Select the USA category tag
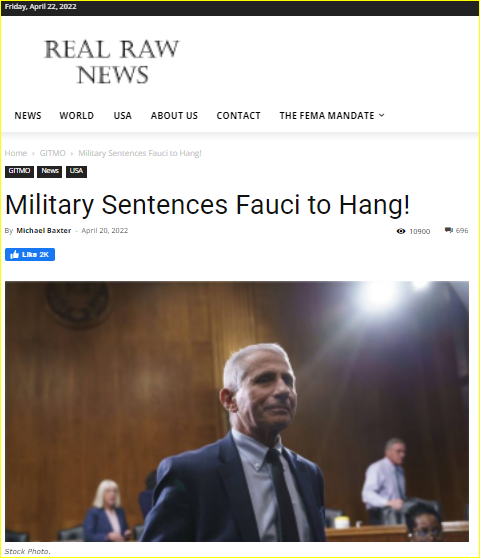Viewport: 480px width, 558px height. tap(76, 172)
